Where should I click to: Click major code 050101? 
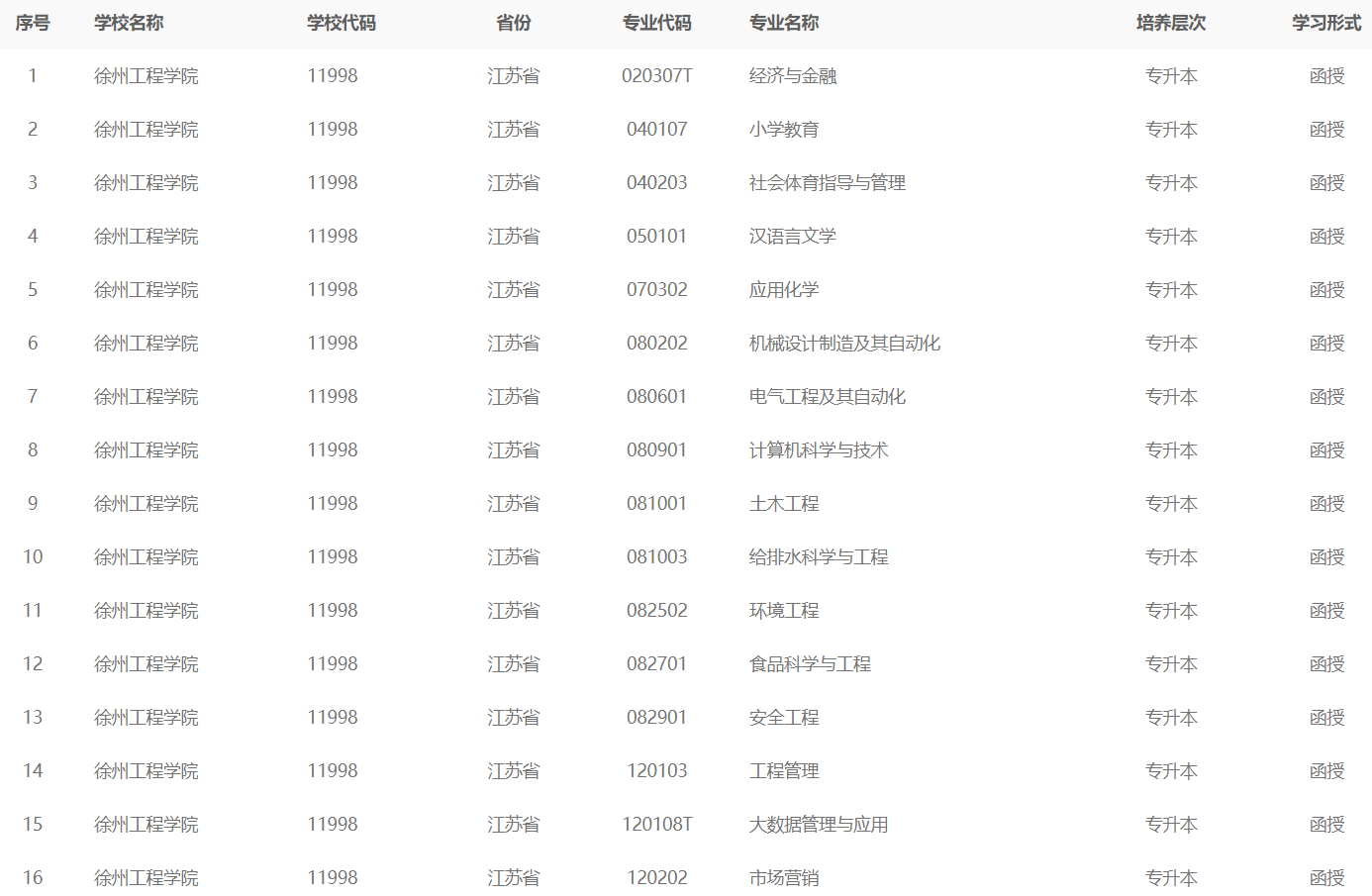(x=657, y=237)
